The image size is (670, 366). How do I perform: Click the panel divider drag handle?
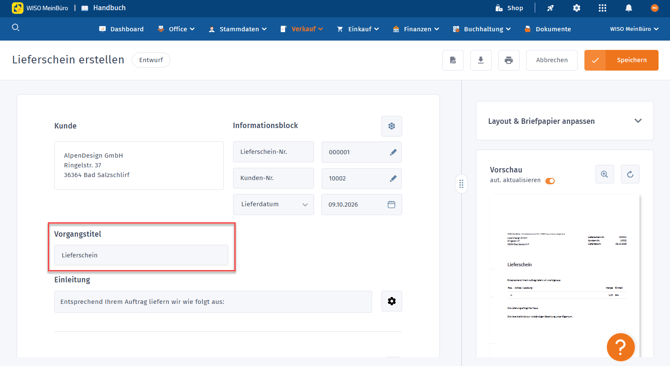[x=461, y=184]
